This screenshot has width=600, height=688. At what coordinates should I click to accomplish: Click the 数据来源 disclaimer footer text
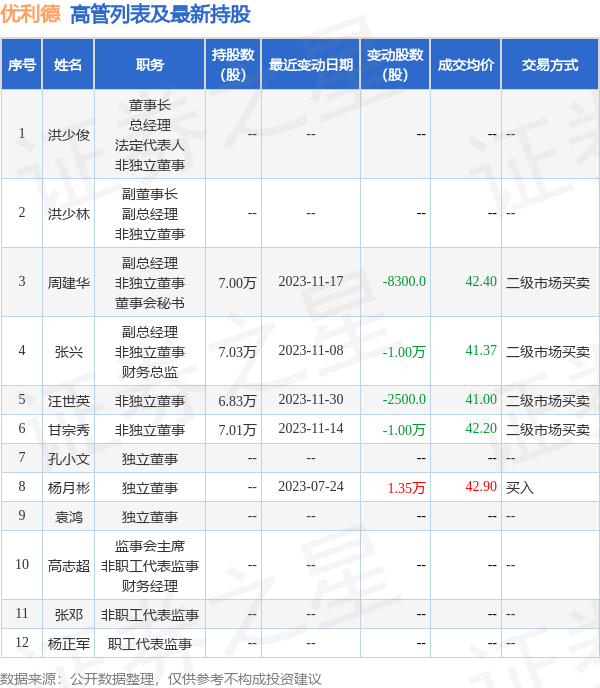pyautogui.click(x=161, y=679)
